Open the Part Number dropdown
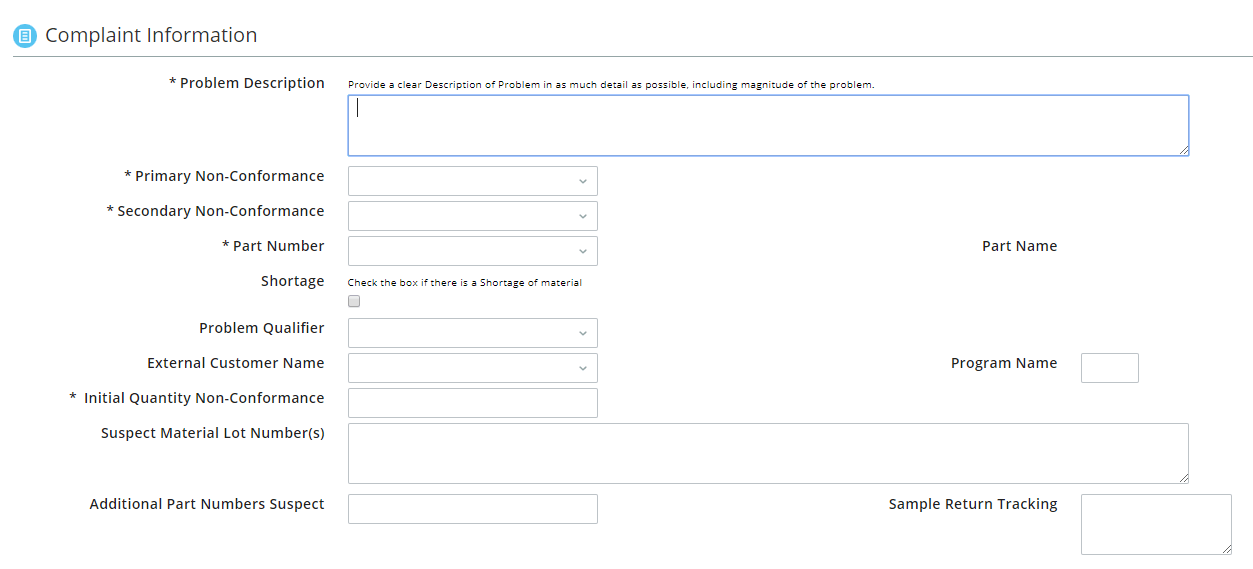1253x569 pixels. pos(473,251)
